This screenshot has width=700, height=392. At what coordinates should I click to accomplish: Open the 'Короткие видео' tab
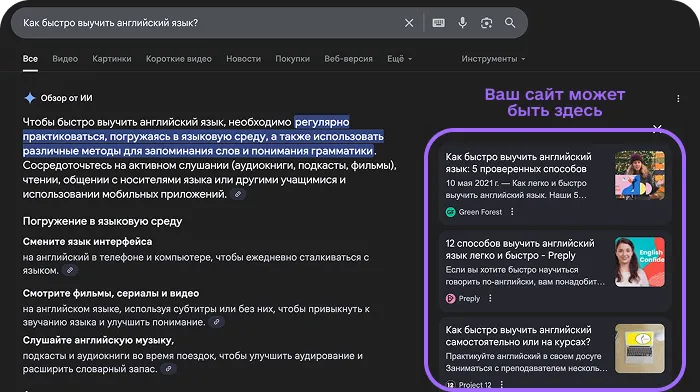tap(179, 59)
